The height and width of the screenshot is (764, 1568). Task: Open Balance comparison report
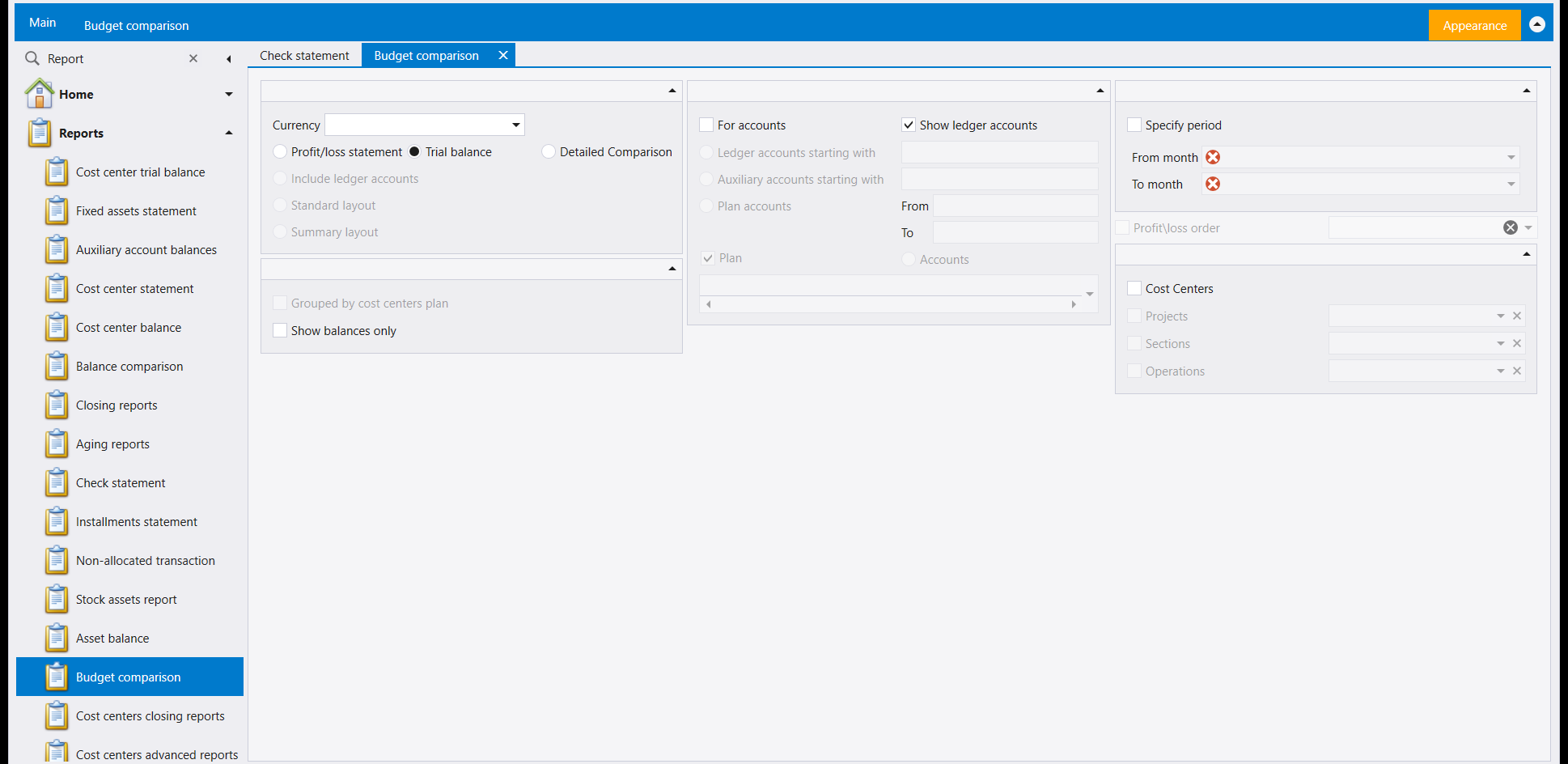click(129, 366)
